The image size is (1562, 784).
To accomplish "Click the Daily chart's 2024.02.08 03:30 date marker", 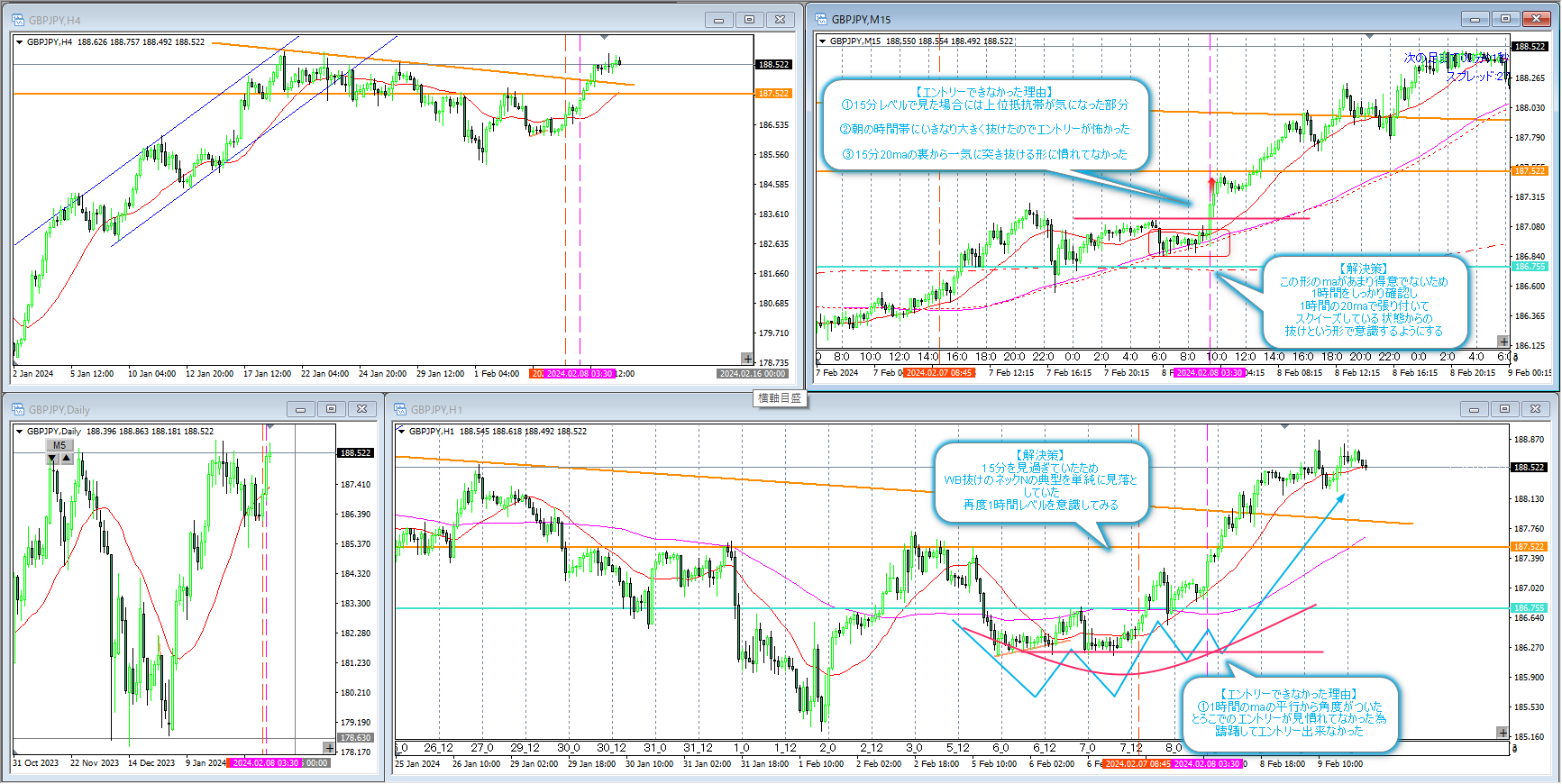I will [x=266, y=763].
